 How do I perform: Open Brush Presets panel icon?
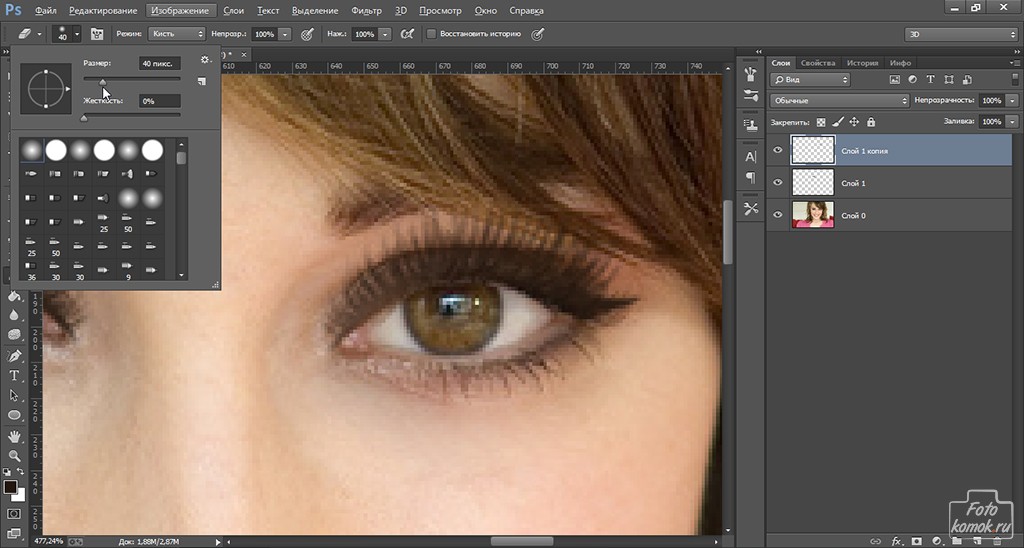751,74
